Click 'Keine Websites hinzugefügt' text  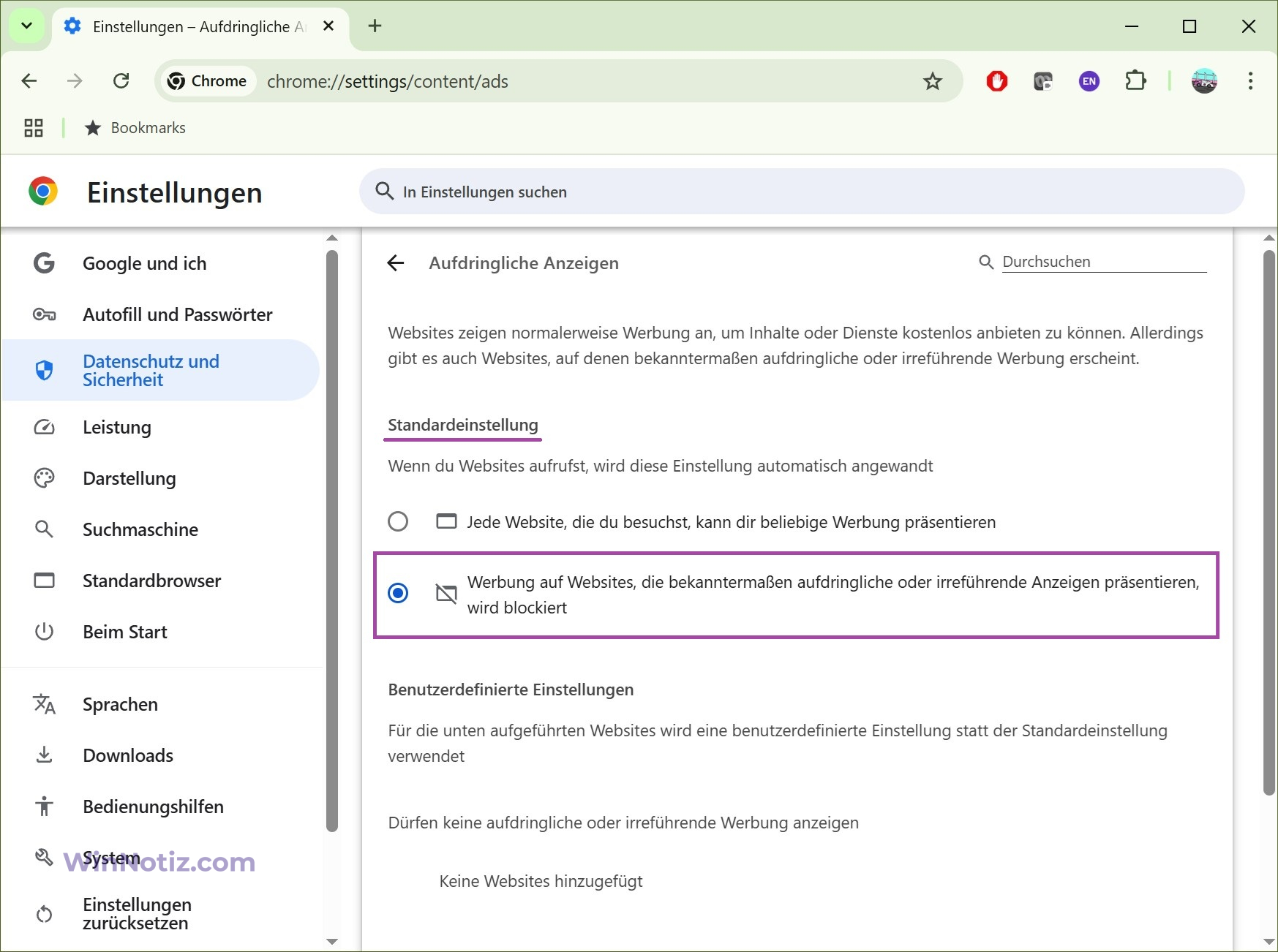(541, 881)
